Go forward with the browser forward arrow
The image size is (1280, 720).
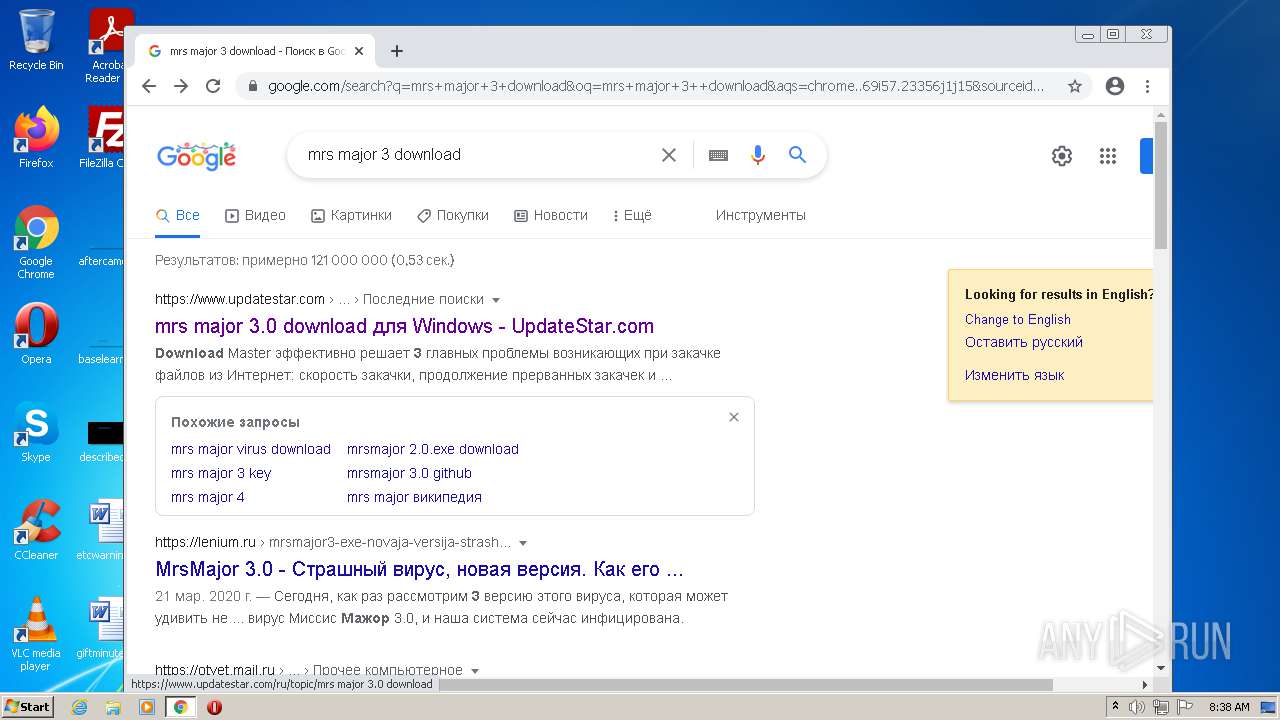tap(181, 86)
